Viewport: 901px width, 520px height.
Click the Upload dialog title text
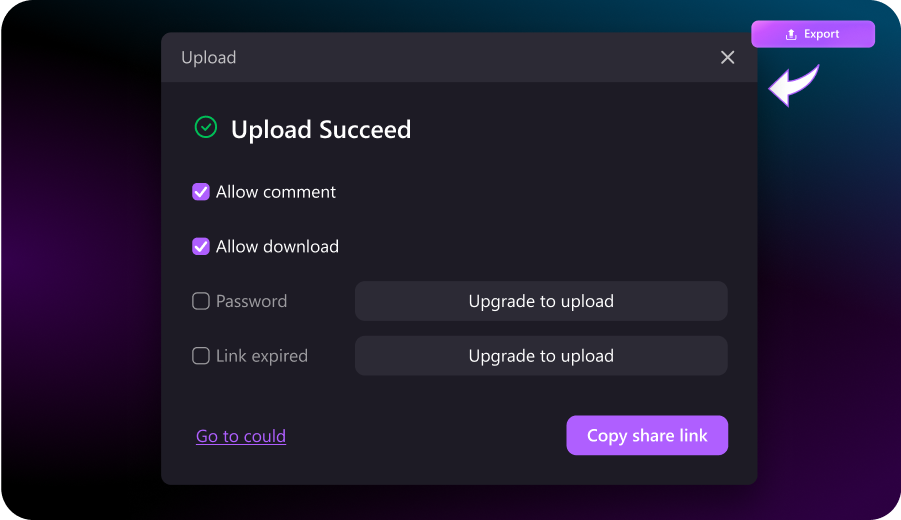(209, 58)
